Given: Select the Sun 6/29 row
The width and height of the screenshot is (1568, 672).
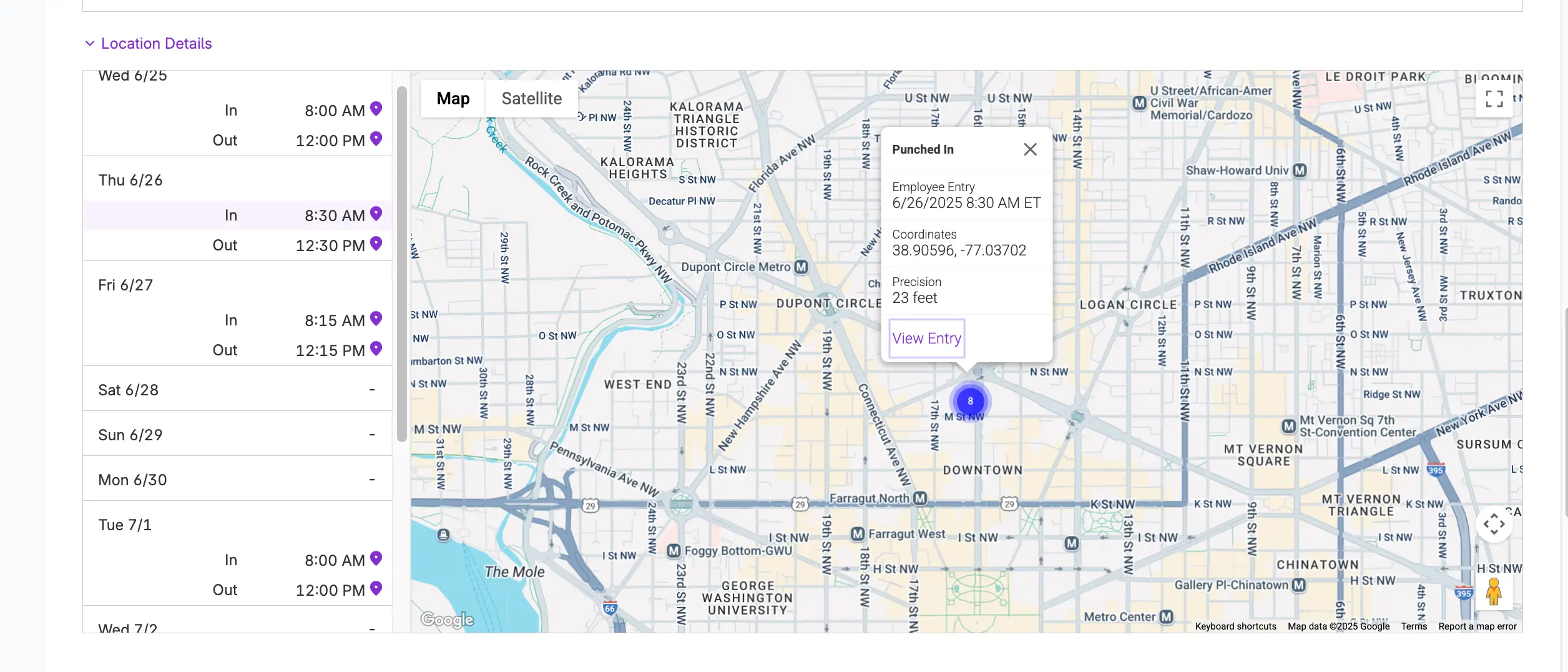Looking at the screenshot, I should pos(238,435).
